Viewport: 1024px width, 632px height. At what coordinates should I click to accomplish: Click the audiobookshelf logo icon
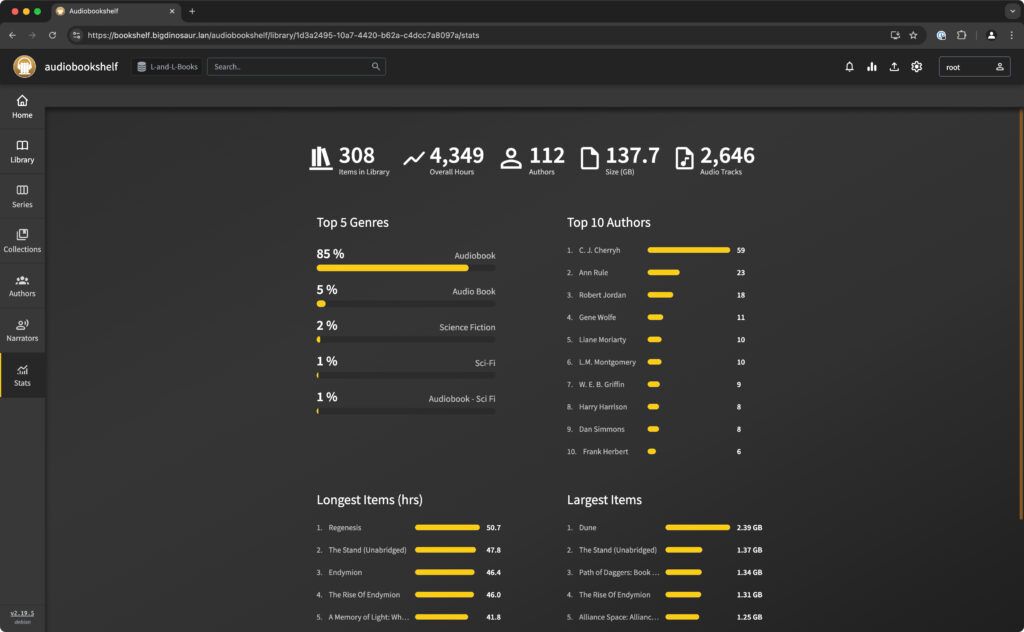(x=24, y=67)
